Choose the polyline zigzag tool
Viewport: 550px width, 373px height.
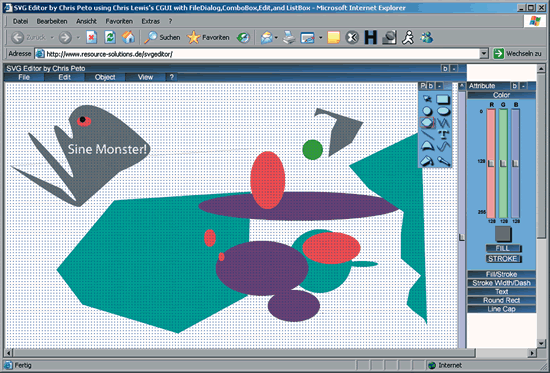(x=443, y=122)
